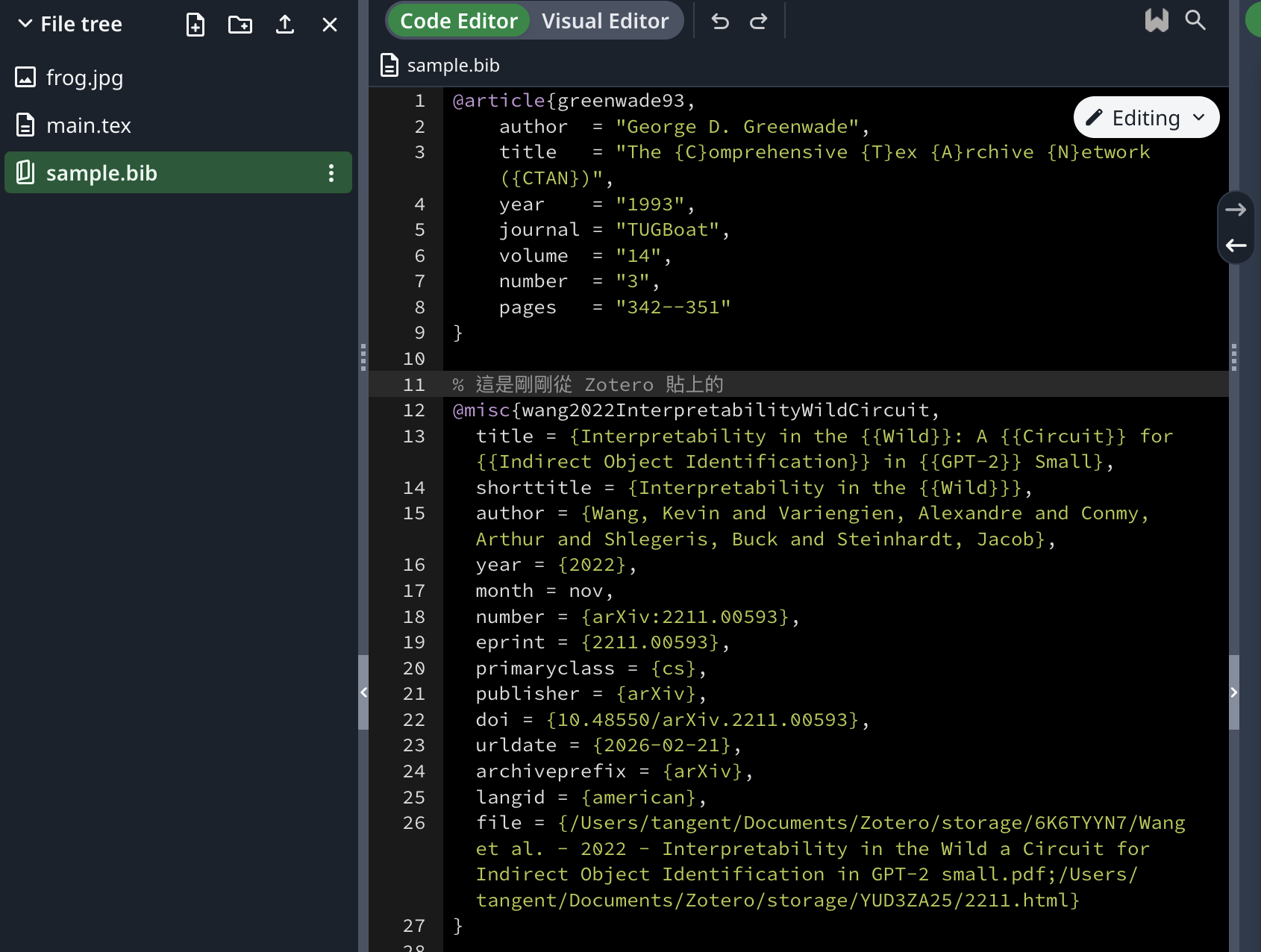
Task: Click the new folder icon
Action: coord(240,25)
